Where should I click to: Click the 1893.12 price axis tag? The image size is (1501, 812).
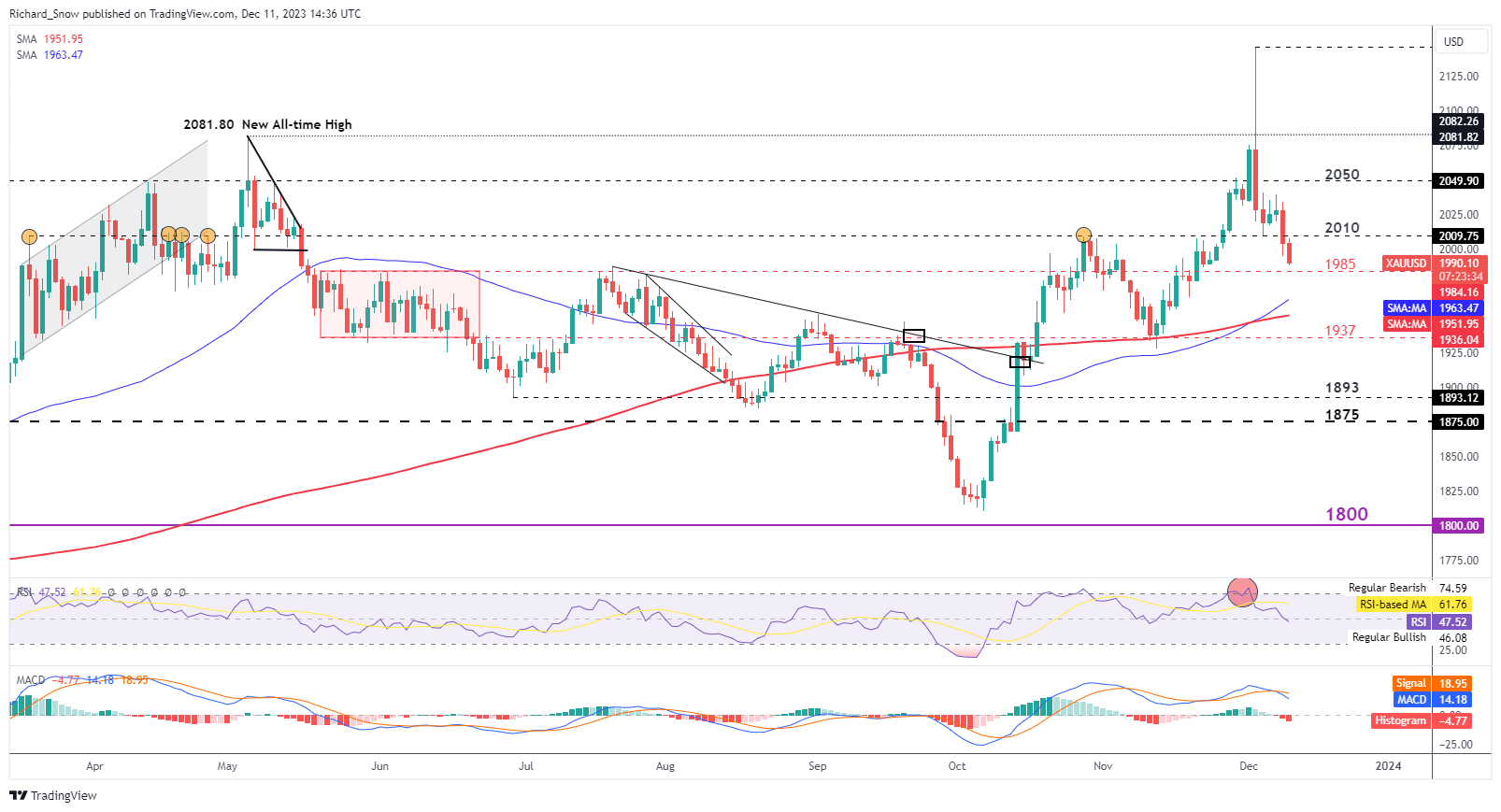pos(1458,398)
